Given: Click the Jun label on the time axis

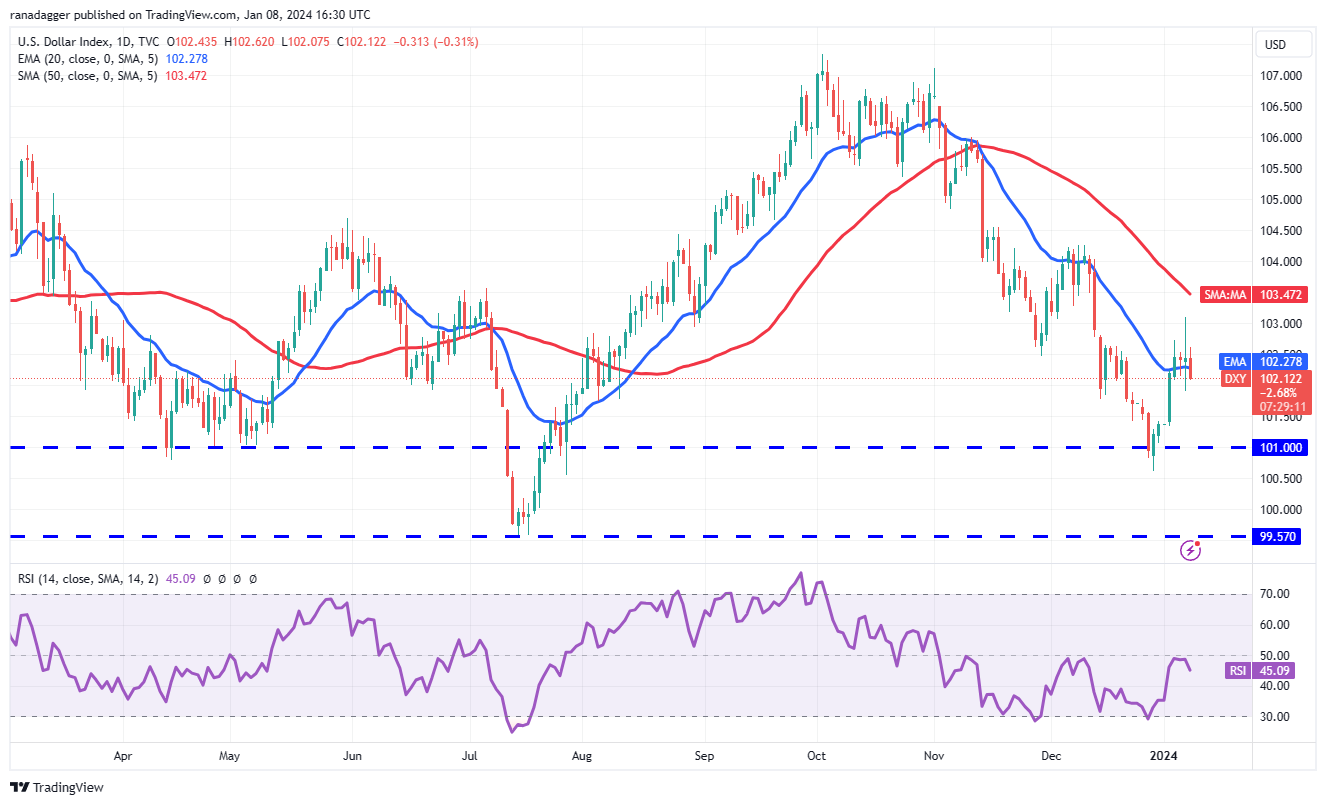Looking at the screenshot, I should pyautogui.click(x=352, y=757).
